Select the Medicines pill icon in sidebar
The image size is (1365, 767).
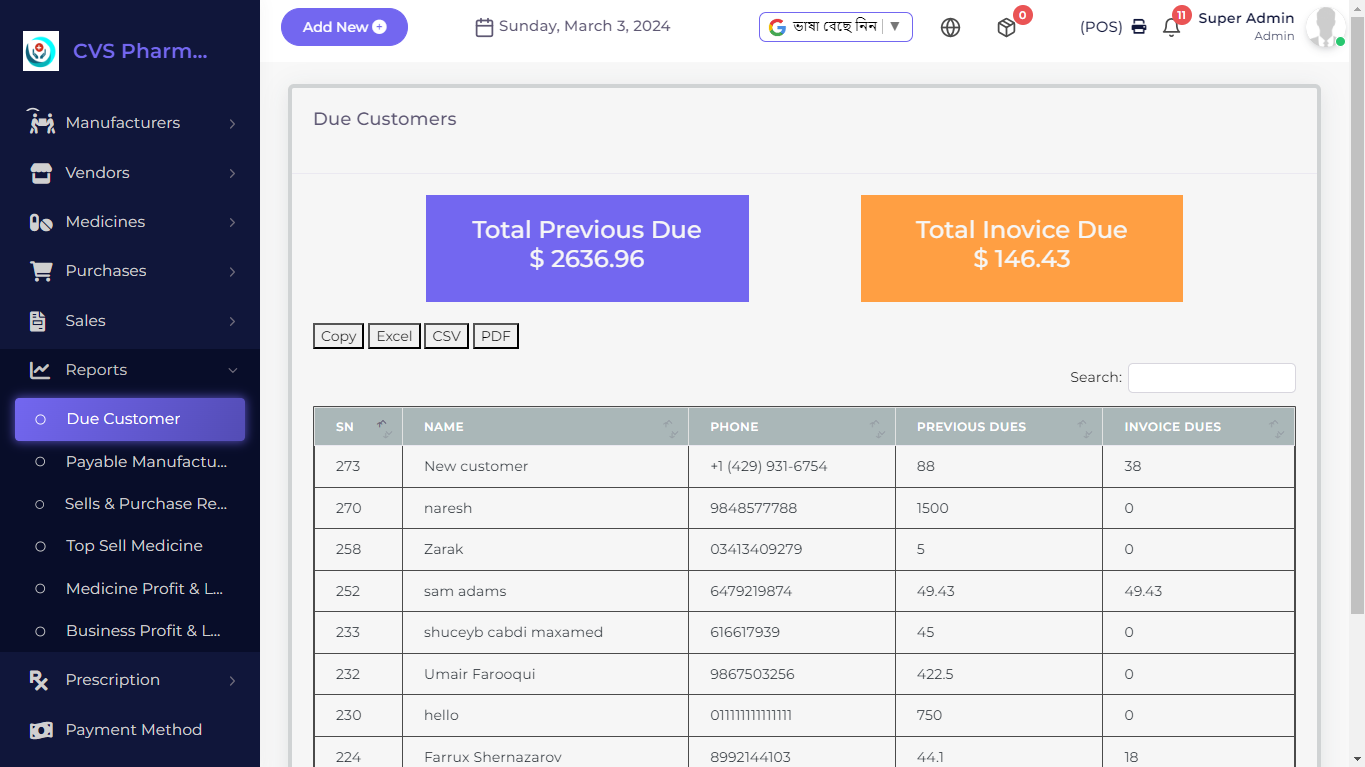tap(40, 221)
